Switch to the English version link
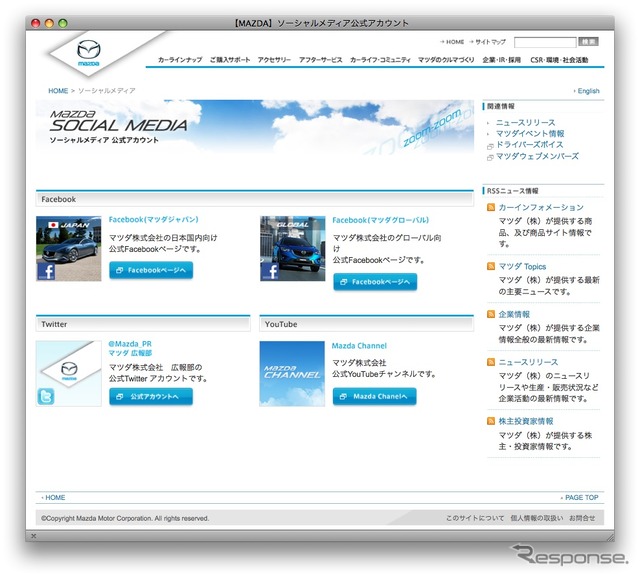The width and height of the screenshot is (640, 577). [x=587, y=91]
